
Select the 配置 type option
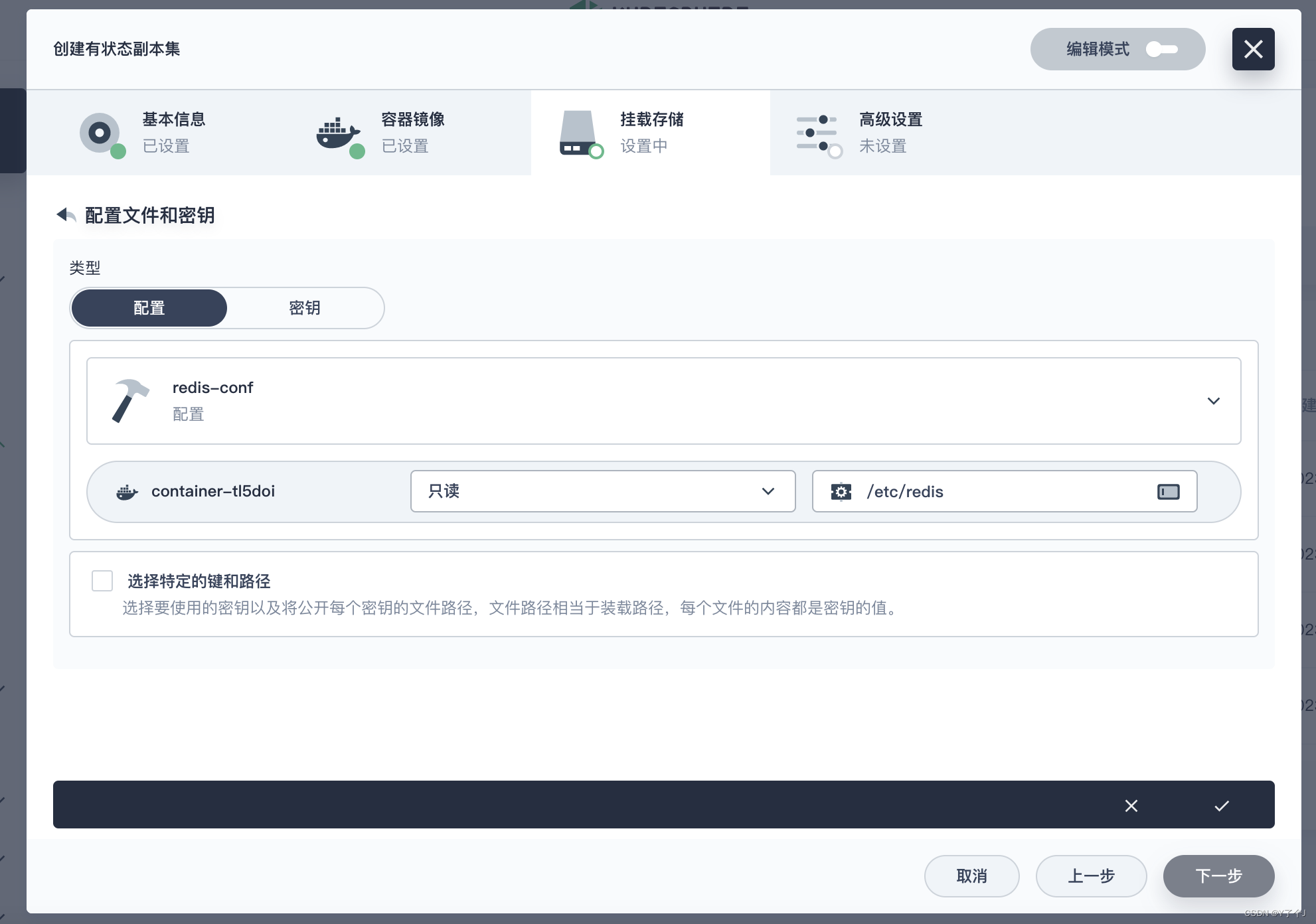tap(149, 308)
